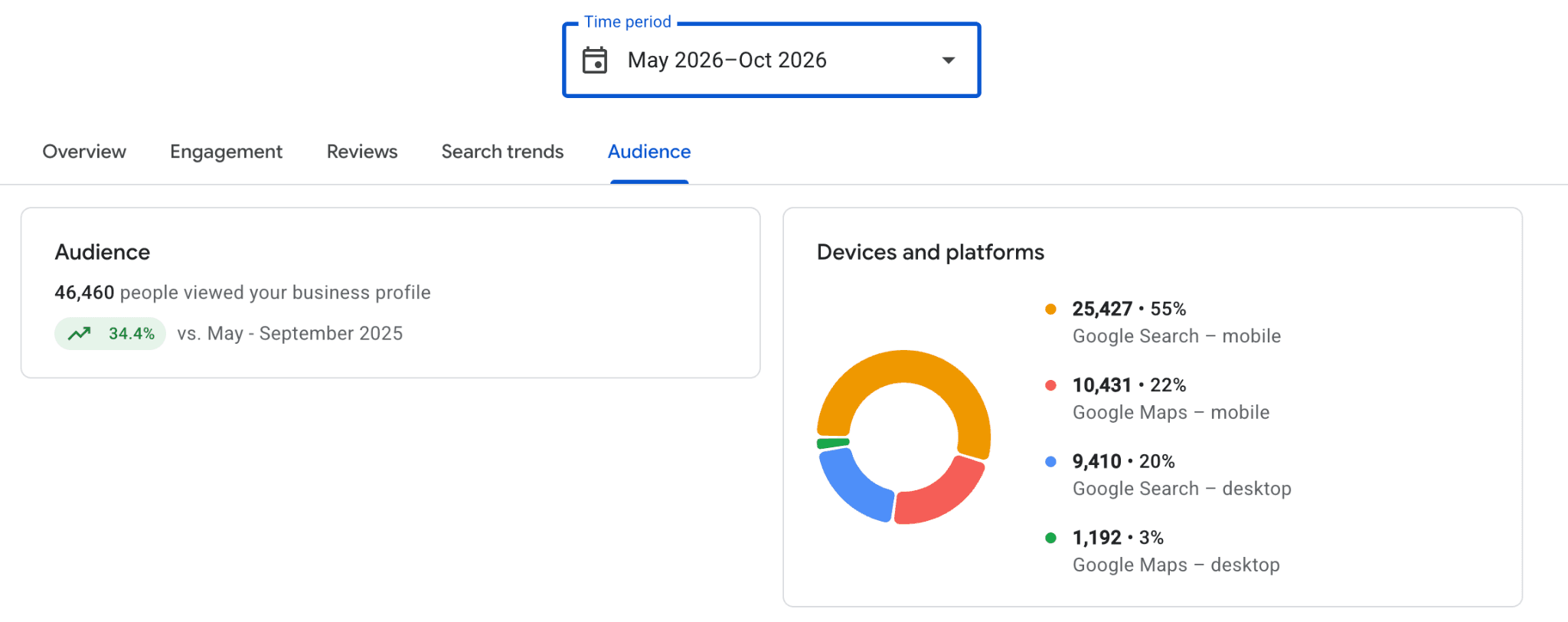Click the 10,431 • 22% value

(x=1129, y=385)
